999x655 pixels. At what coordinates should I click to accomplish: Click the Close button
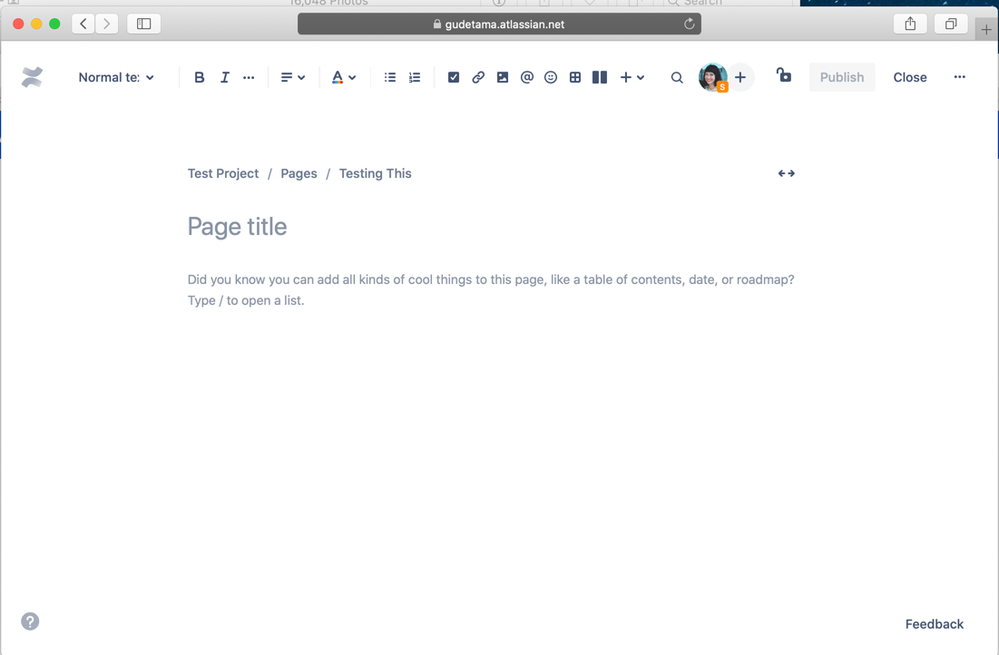[910, 77]
